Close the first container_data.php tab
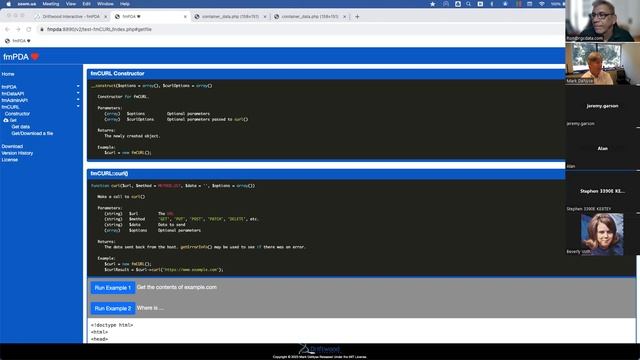This screenshot has height=360, width=640. tap(264, 17)
